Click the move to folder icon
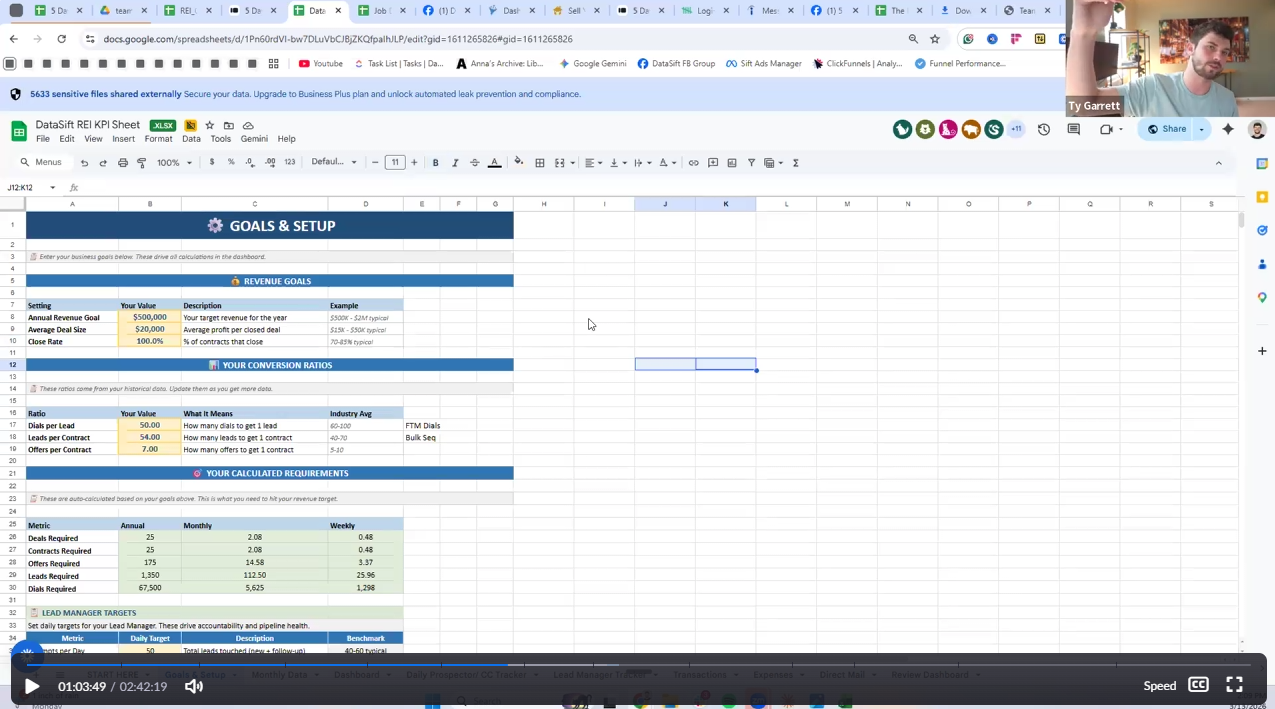The image size is (1275, 709). (x=229, y=126)
